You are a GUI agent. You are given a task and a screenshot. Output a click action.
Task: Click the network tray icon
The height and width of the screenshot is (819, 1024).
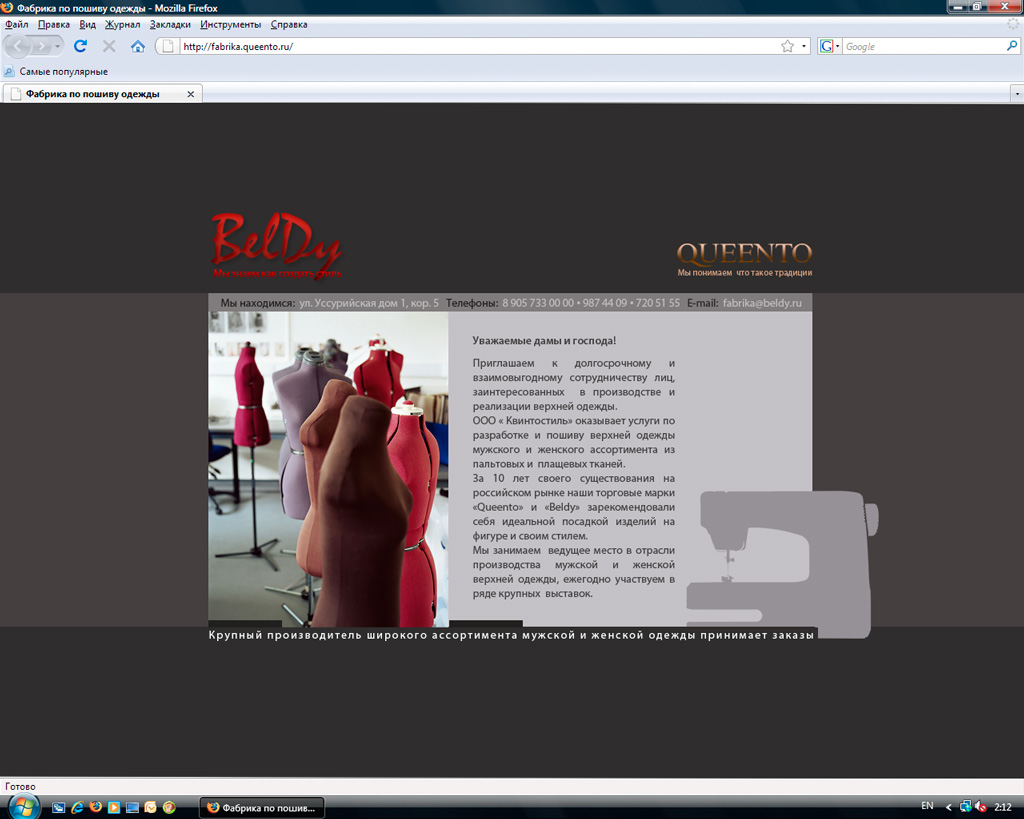pos(965,807)
